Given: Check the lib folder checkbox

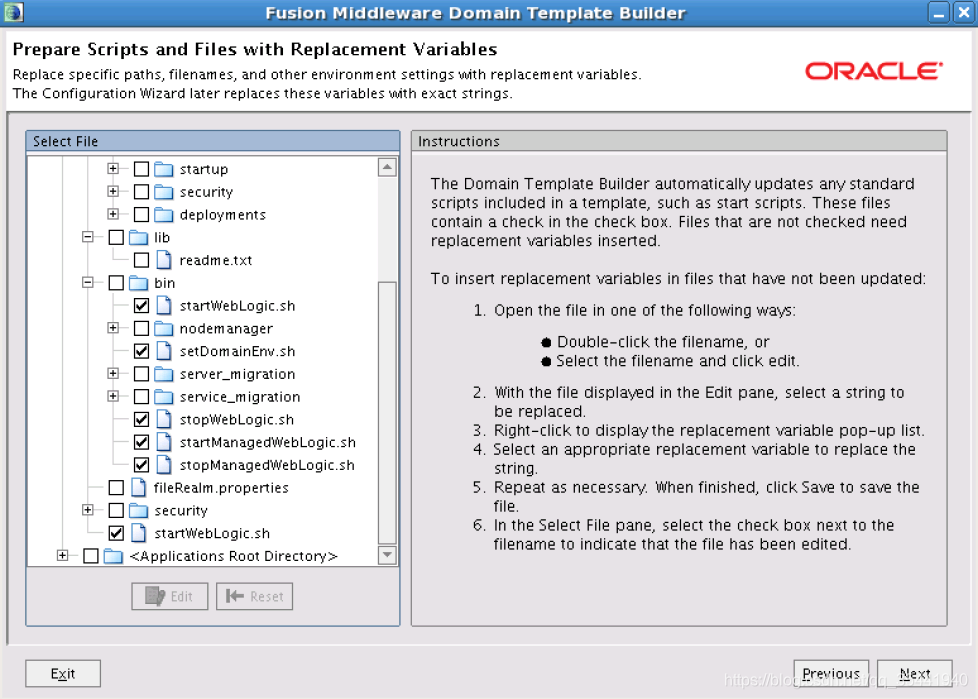Looking at the screenshot, I should (x=116, y=238).
